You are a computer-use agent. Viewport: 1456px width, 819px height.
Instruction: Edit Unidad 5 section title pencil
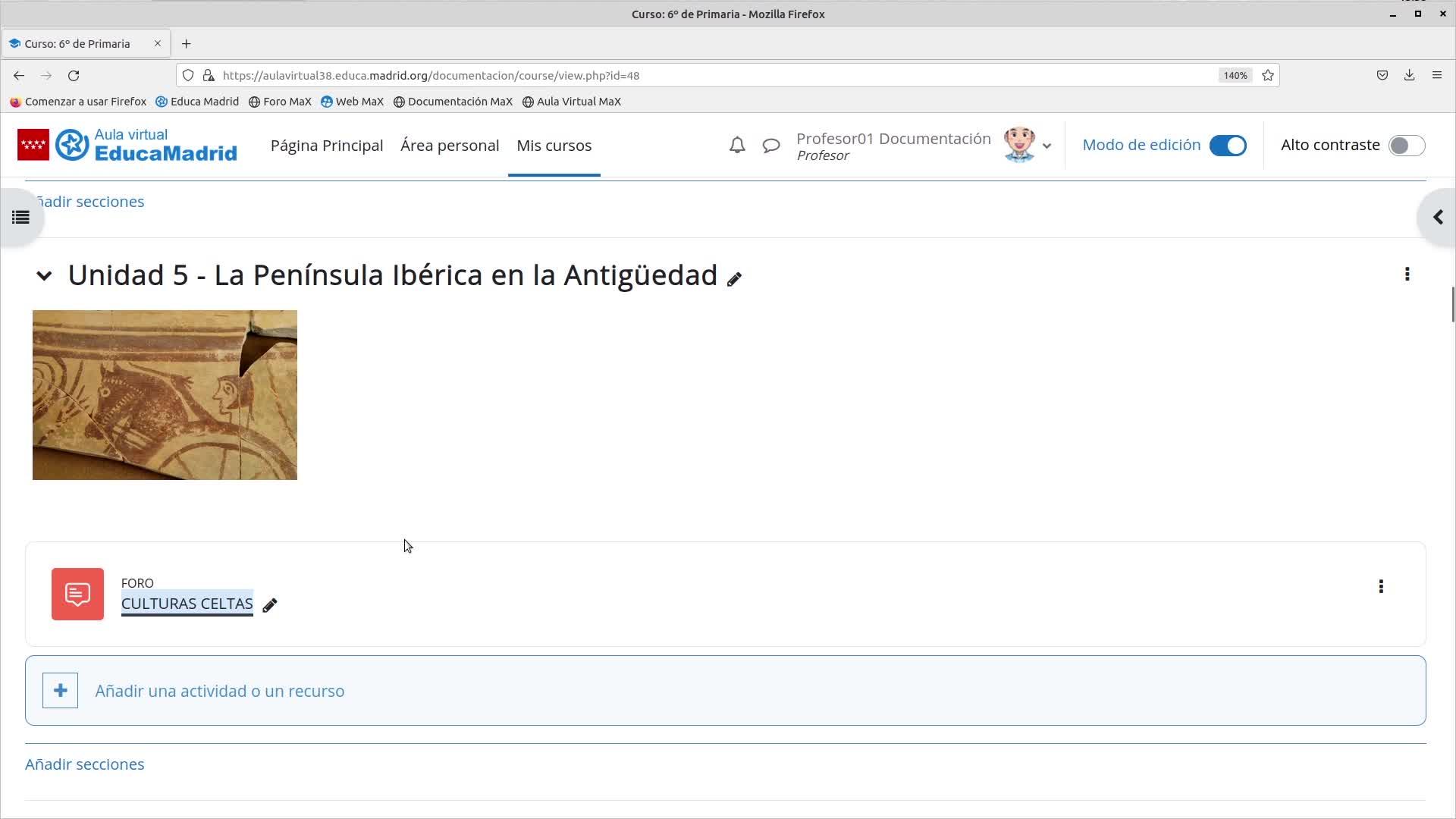(733, 280)
